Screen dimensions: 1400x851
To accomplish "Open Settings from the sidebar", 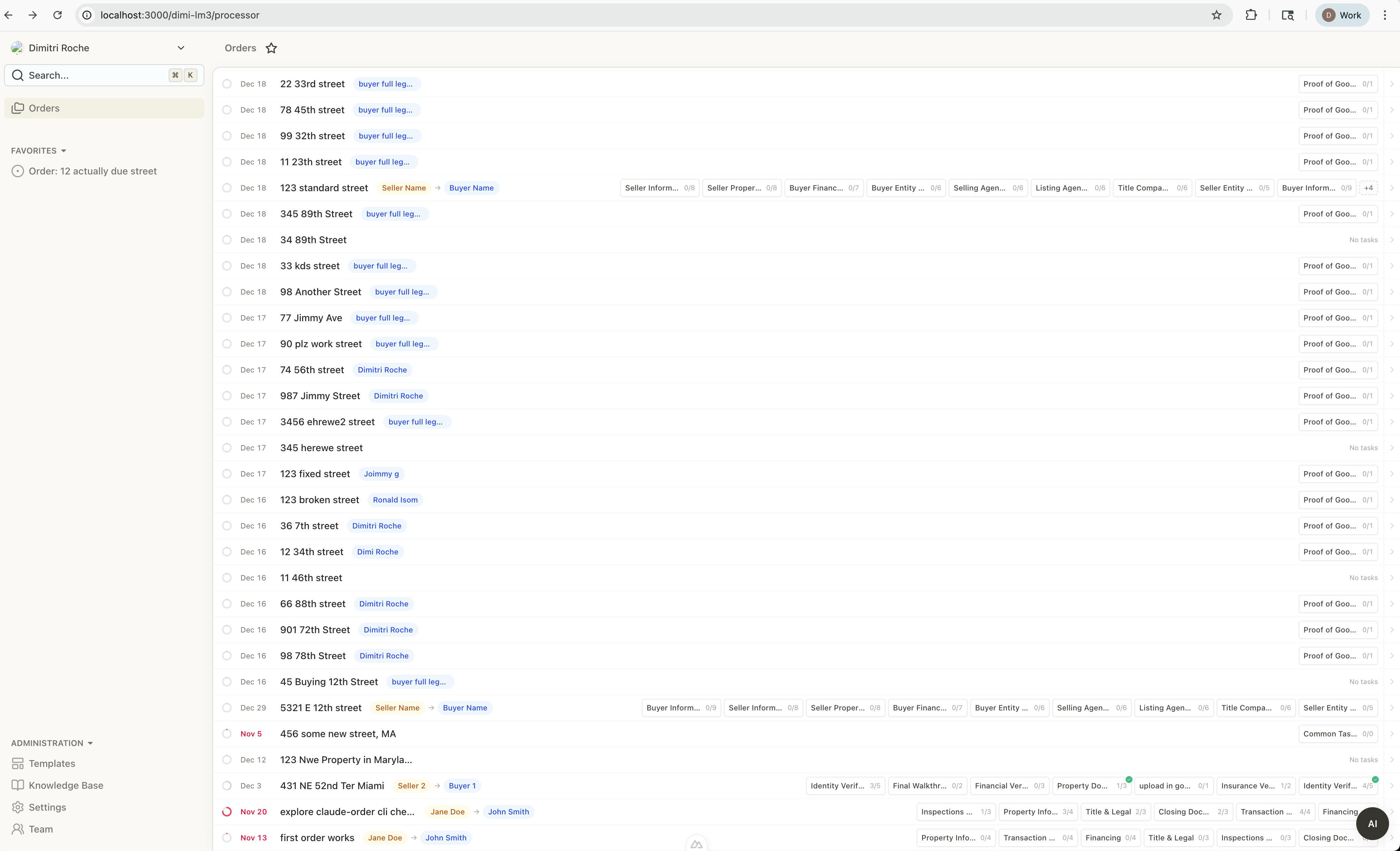I will pos(47,807).
